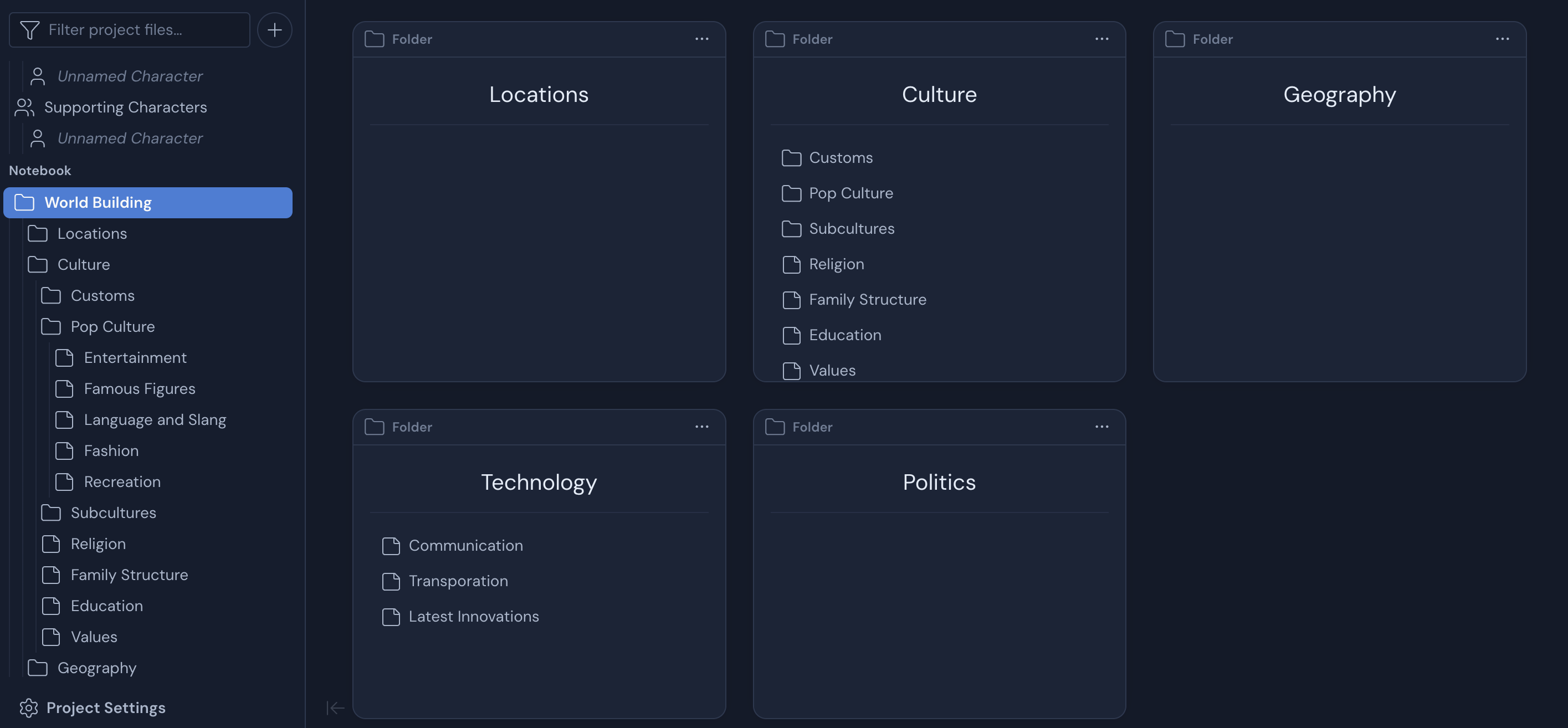Open Transporation in Technology card
1568x728 pixels.
click(458, 581)
